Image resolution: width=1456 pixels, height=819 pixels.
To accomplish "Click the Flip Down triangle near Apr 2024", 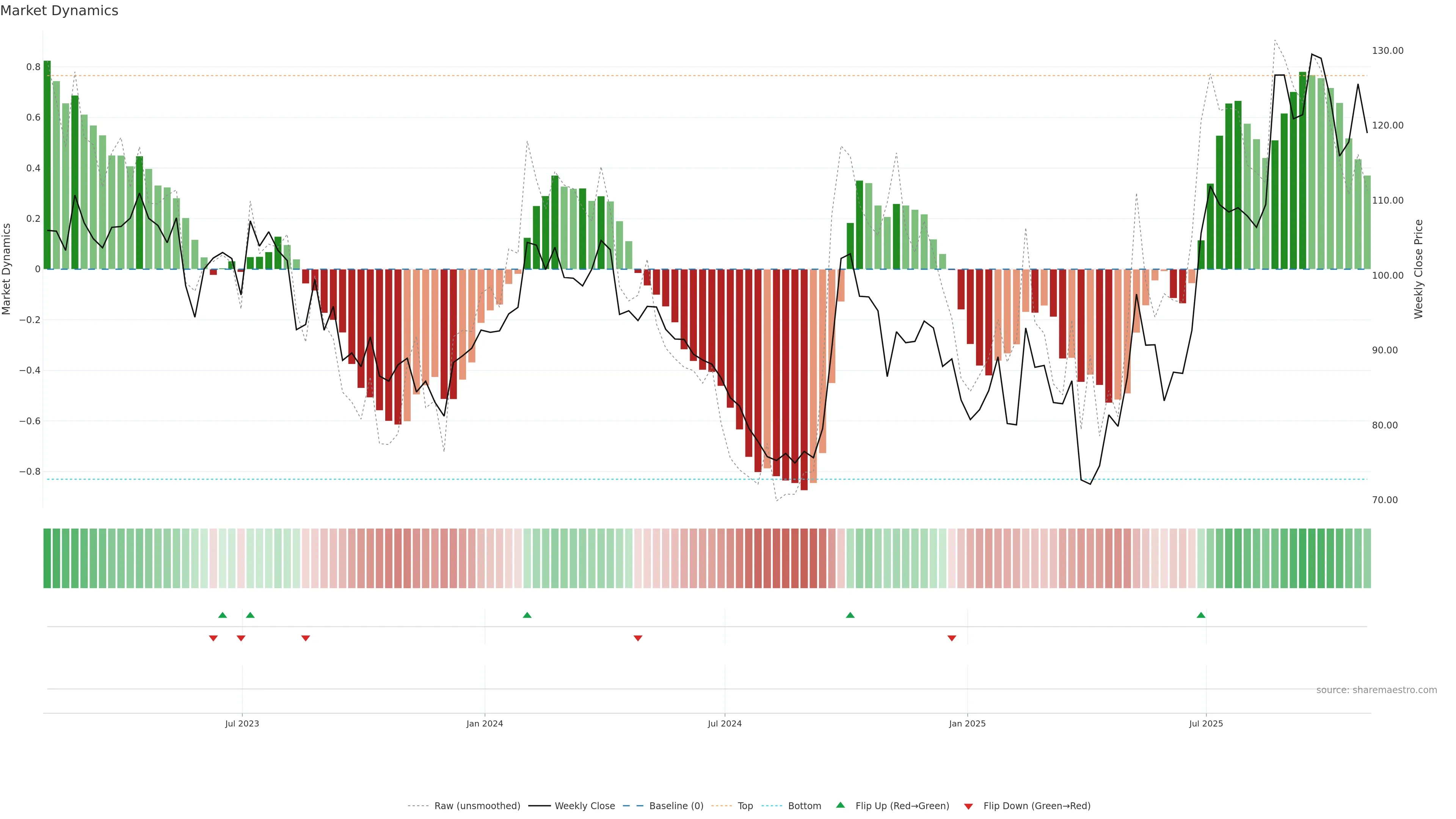I will (638, 638).
